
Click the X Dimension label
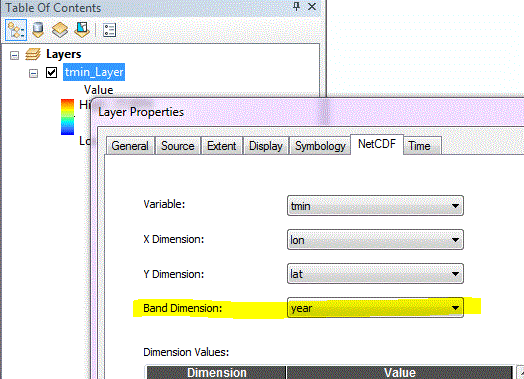(x=173, y=239)
